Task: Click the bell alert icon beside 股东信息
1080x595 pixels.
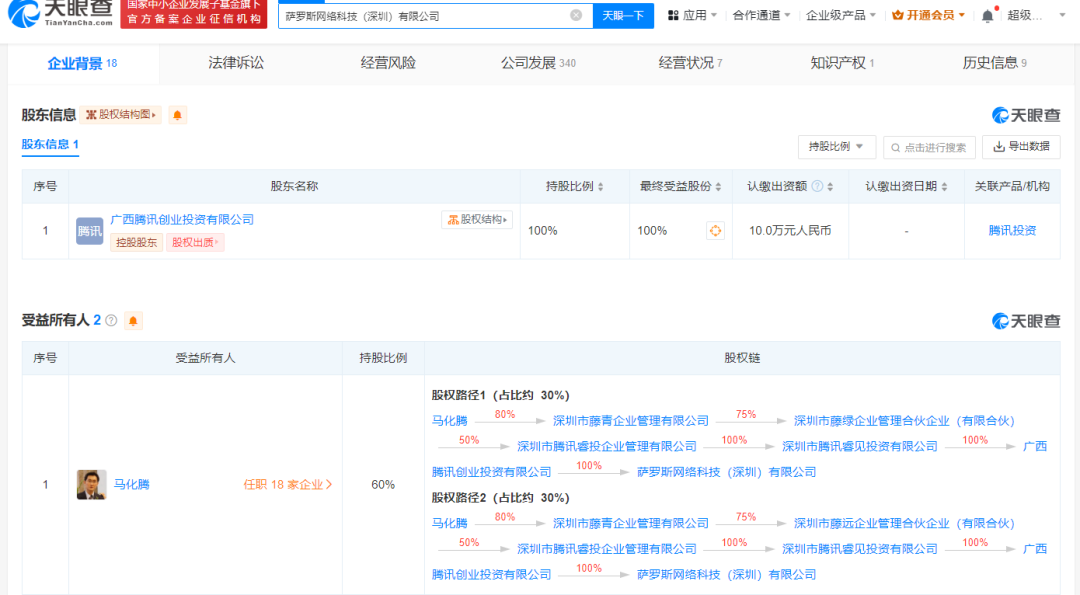Action: (x=177, y=115)
